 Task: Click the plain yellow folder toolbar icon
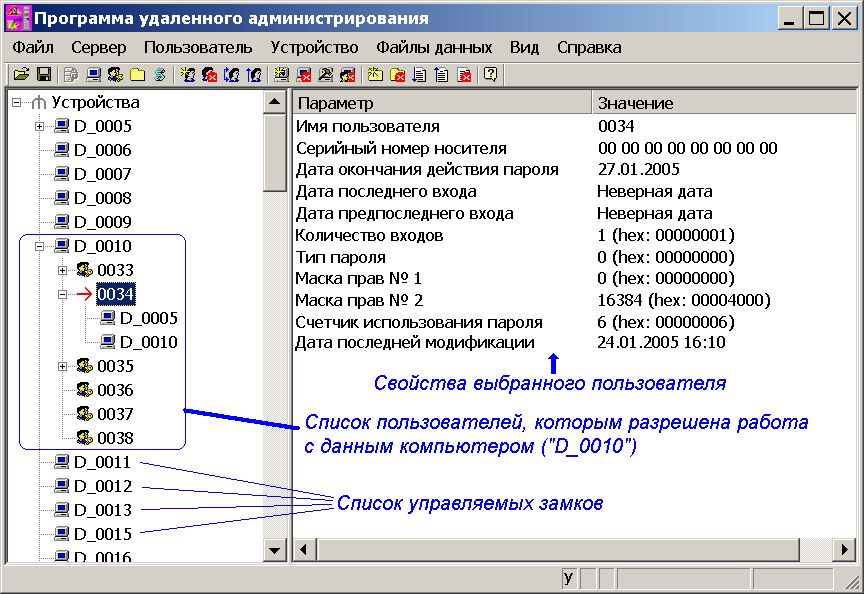[x=137, y=74]
